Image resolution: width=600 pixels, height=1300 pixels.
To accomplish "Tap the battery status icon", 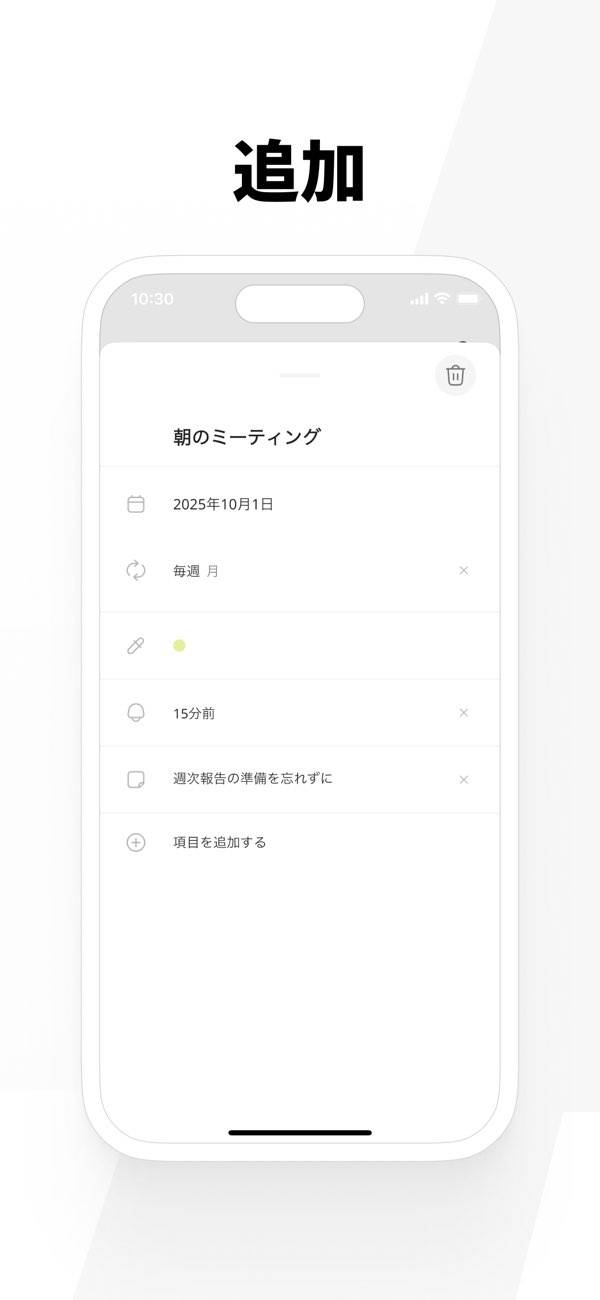I will point(468,299).
